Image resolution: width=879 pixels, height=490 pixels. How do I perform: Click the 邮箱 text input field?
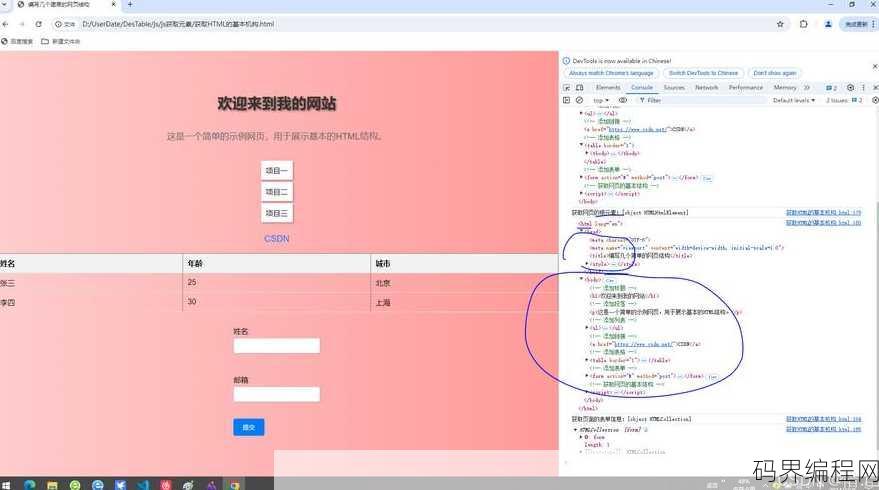pyautogui.click(x=276, y=394)
